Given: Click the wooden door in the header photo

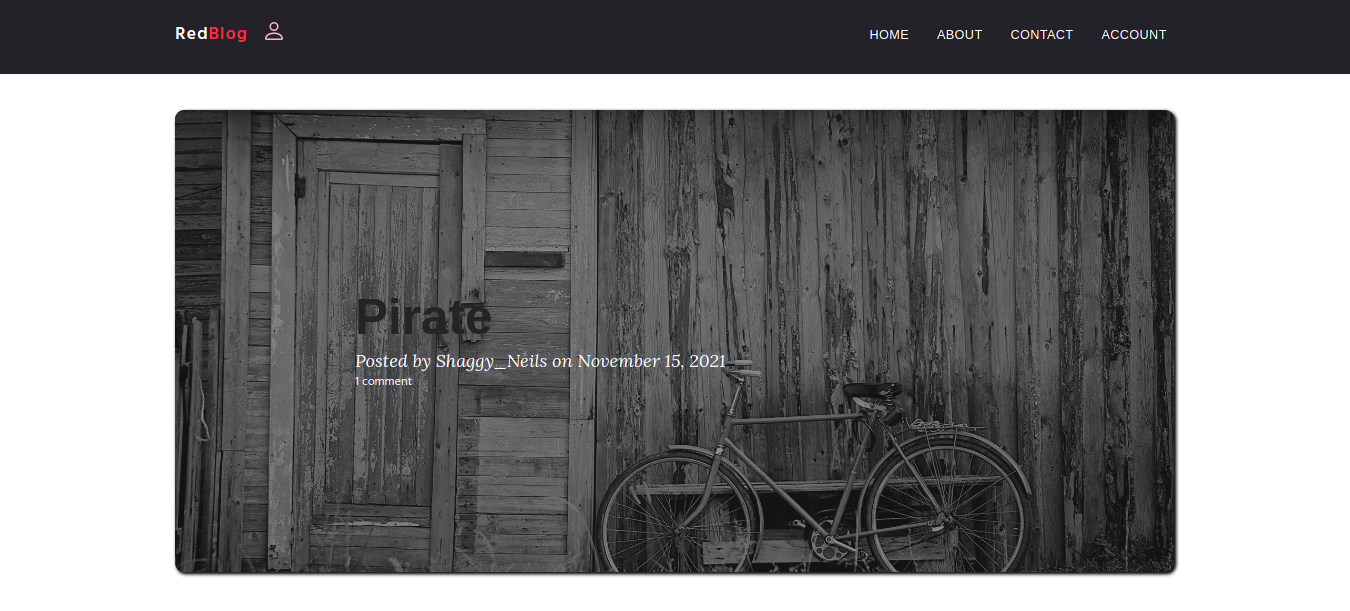Looking at the screenshot, I should [383, 340].
